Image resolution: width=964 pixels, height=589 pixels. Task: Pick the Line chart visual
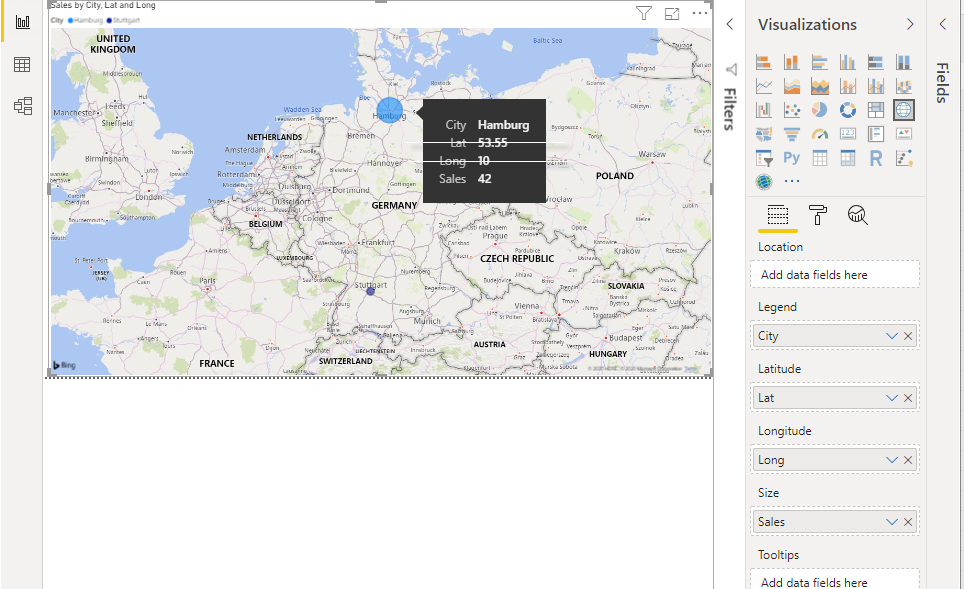[x=764, y=86]
